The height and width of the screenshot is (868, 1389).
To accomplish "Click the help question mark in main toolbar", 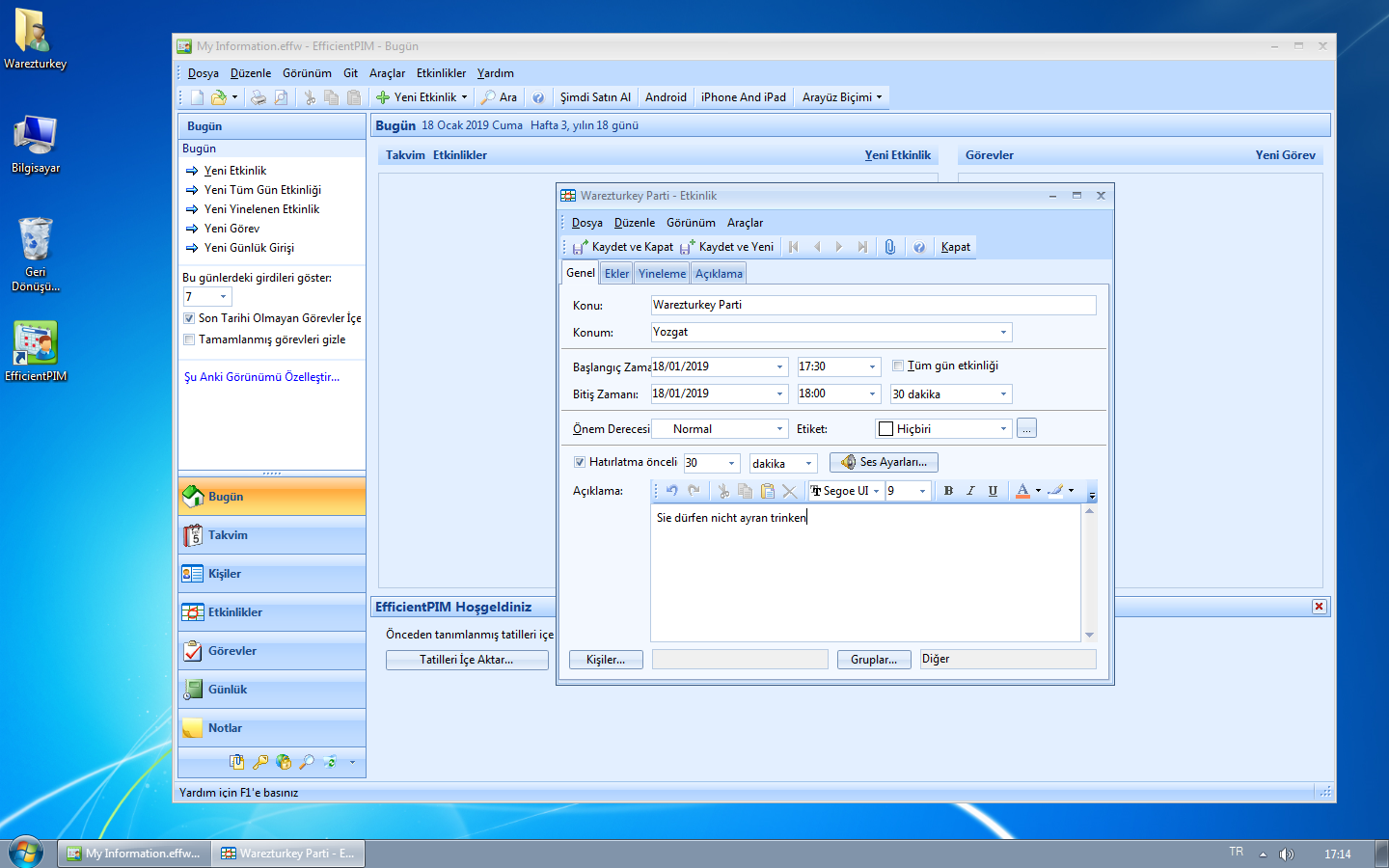I will pos(538,97).
